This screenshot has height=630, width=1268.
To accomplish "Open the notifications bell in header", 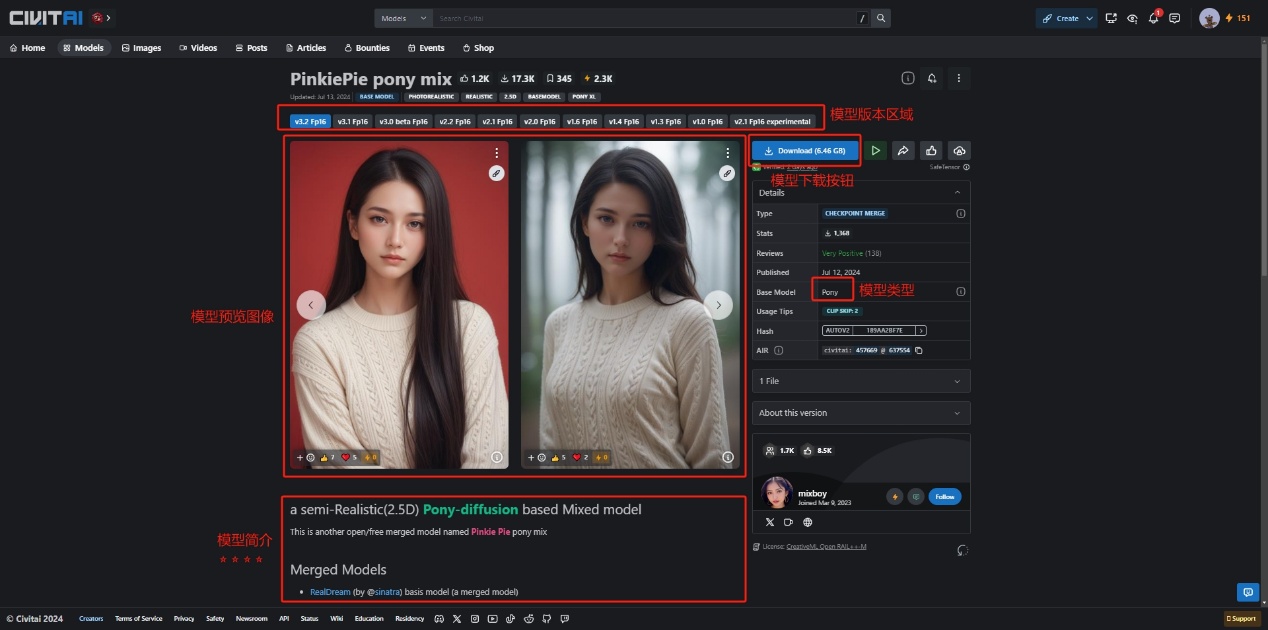I will [x=1153, y=18].
